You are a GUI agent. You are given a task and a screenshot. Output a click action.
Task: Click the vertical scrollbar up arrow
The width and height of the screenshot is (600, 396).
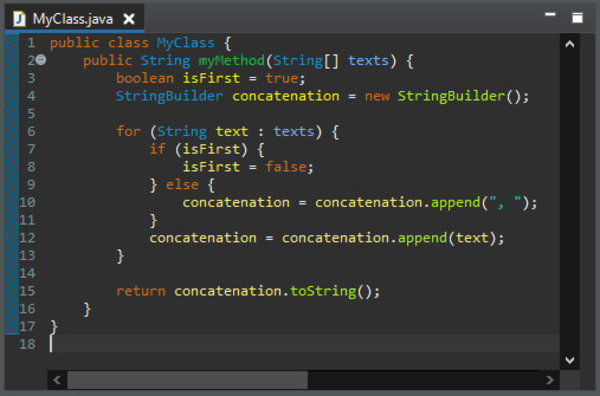click(569, 44)
